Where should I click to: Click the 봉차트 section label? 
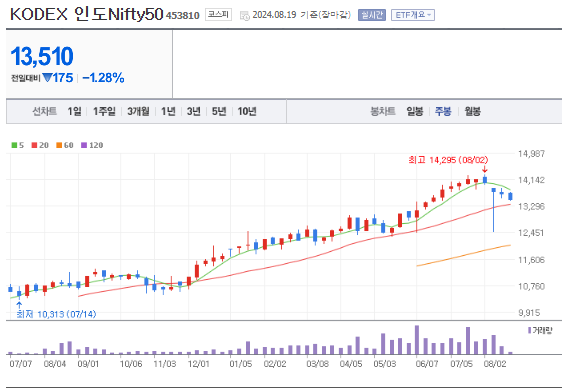(x=383, y=111)
